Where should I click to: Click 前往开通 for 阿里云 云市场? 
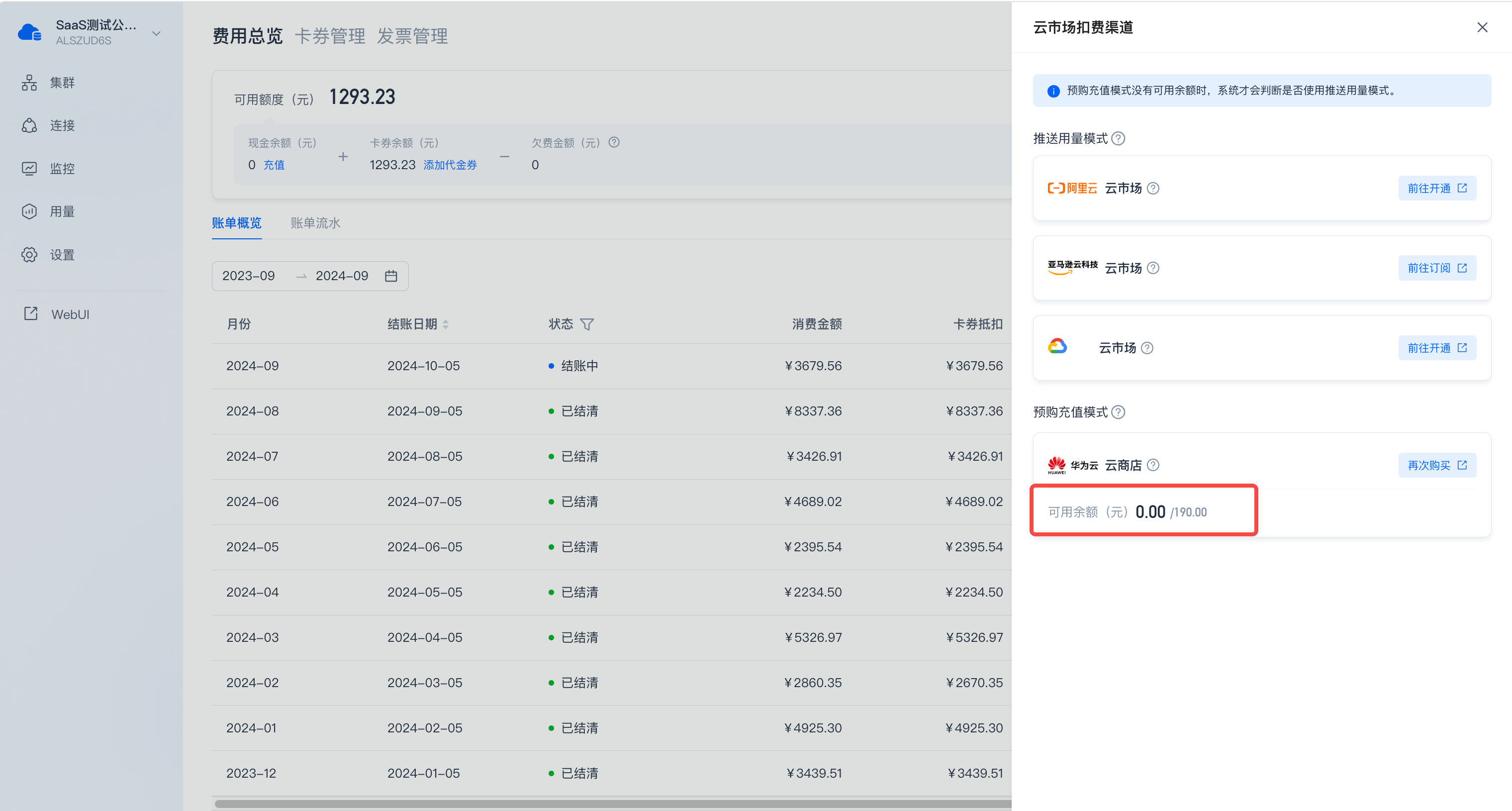tap(1437, 189)
